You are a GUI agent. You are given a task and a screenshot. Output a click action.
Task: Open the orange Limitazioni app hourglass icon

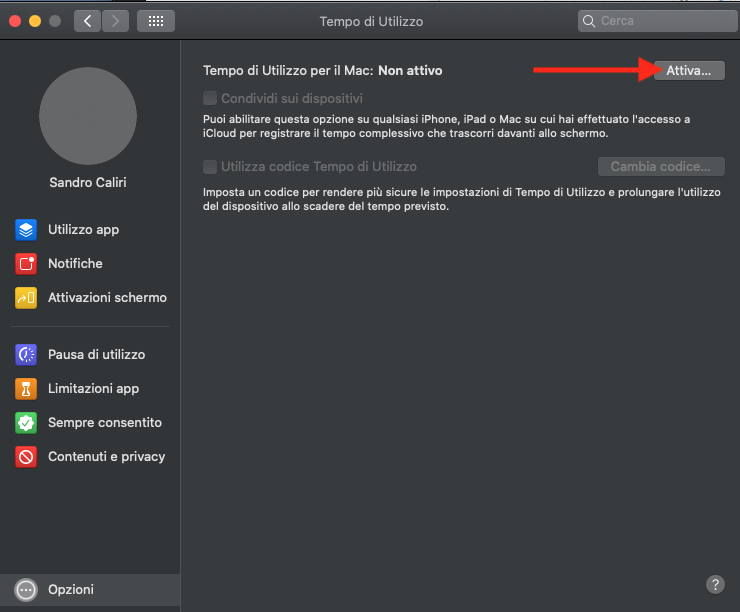coord(26,389)
